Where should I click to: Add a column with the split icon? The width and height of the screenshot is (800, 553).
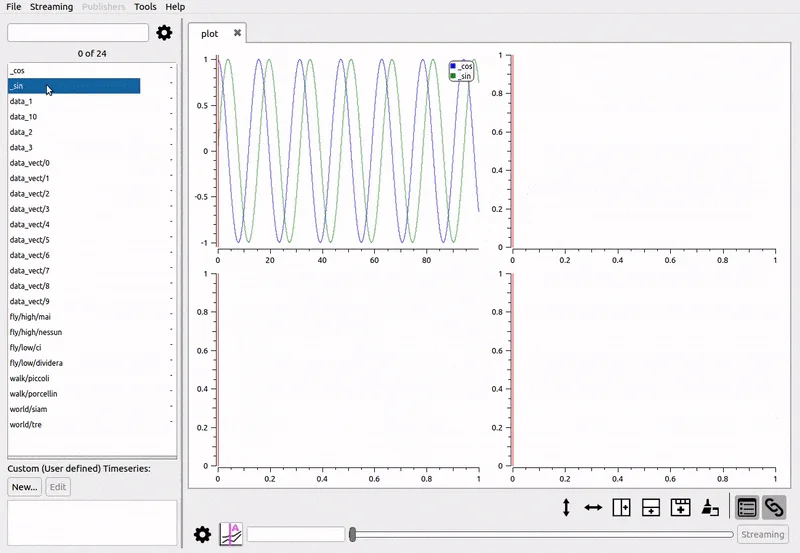pyautogui.click(x=621, y=508)
